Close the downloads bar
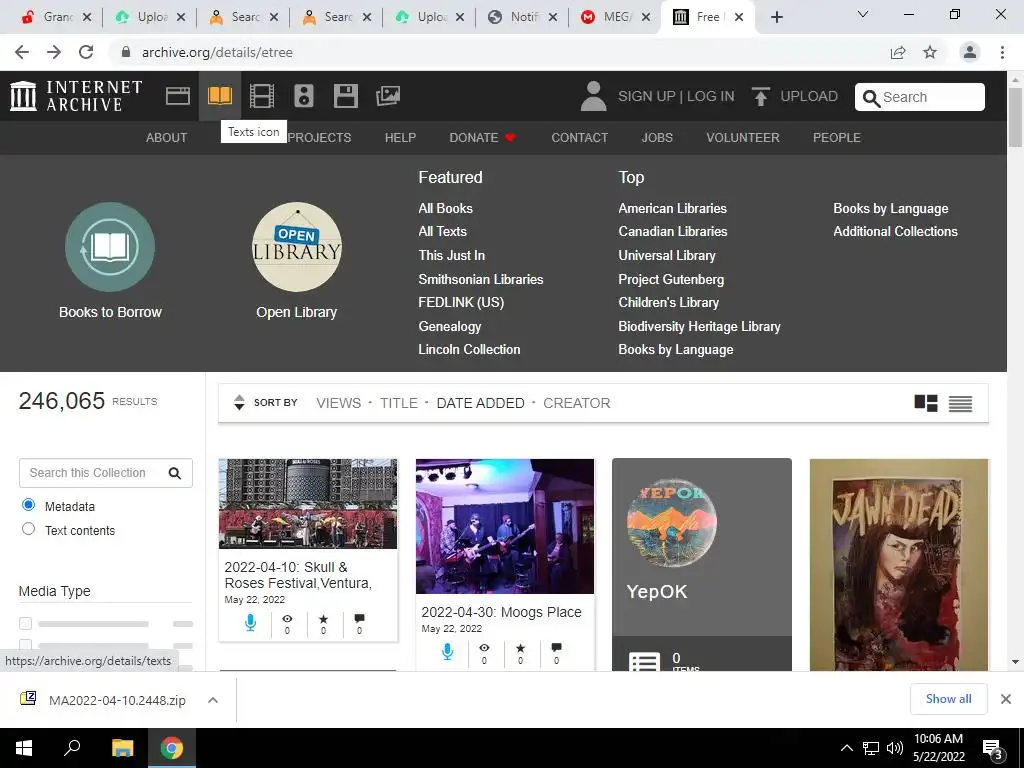 [x=1006, y=699]
